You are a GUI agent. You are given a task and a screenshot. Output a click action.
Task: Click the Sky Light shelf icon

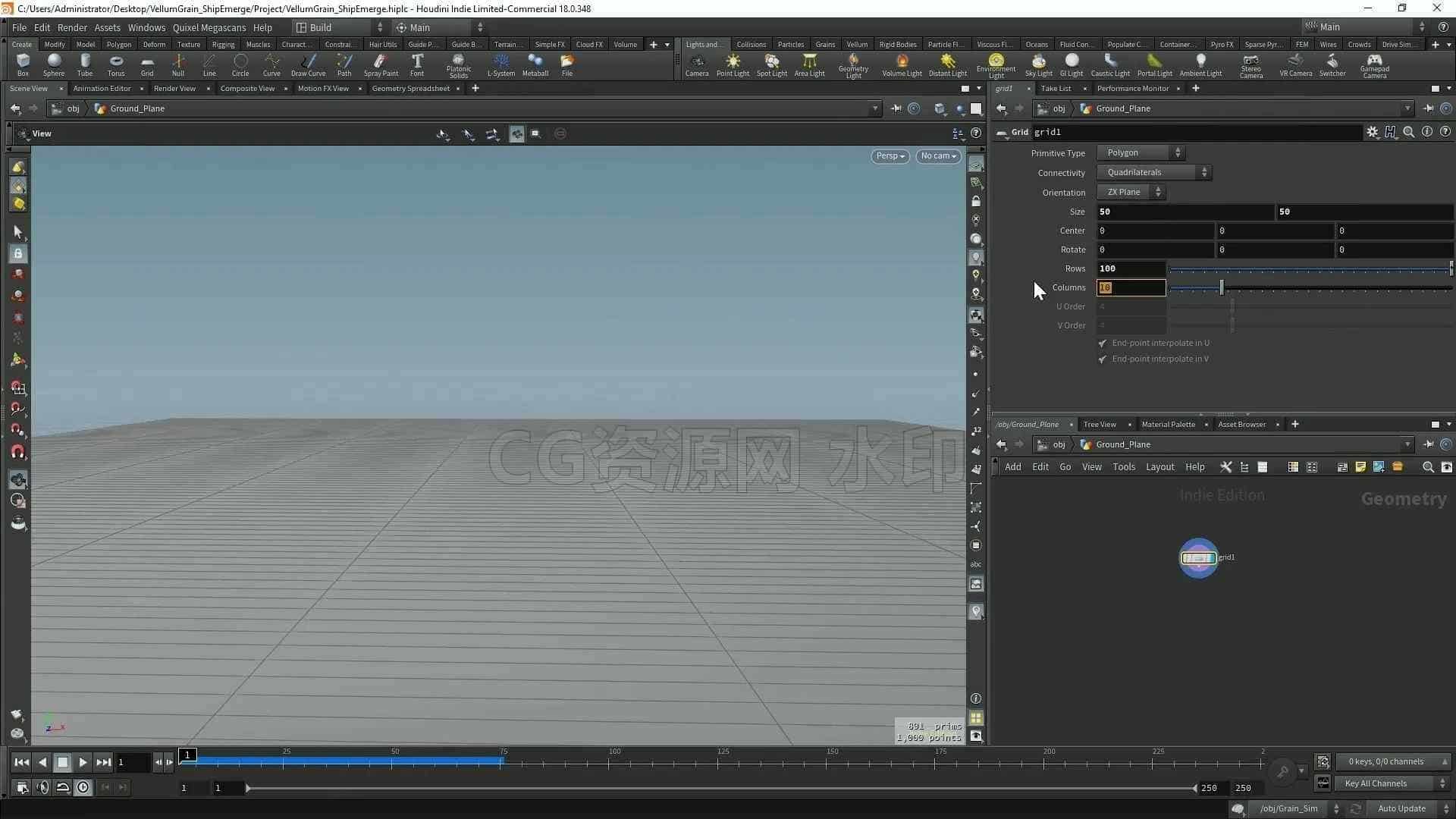point(1038,64)
